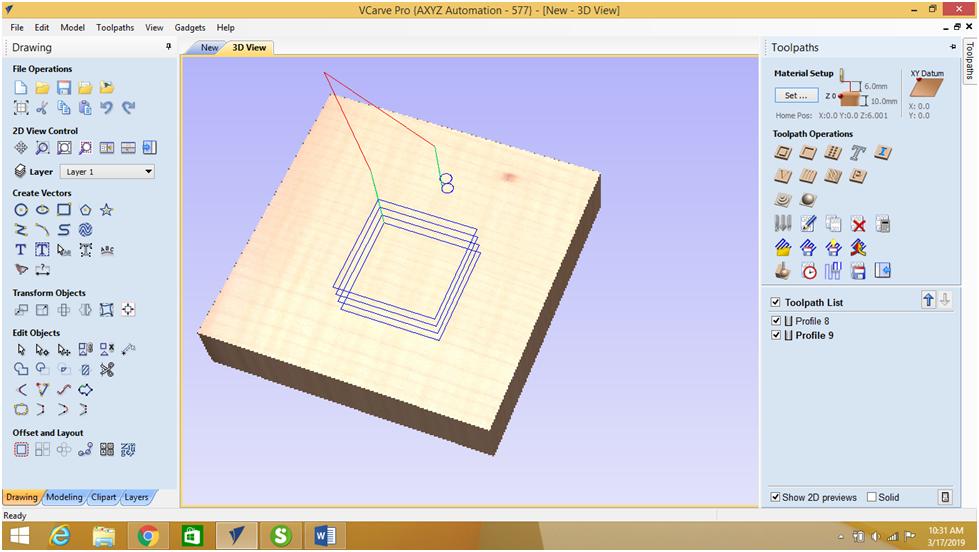
Task: Open the Profile Toolpath operation
Action: coord(783,152)
